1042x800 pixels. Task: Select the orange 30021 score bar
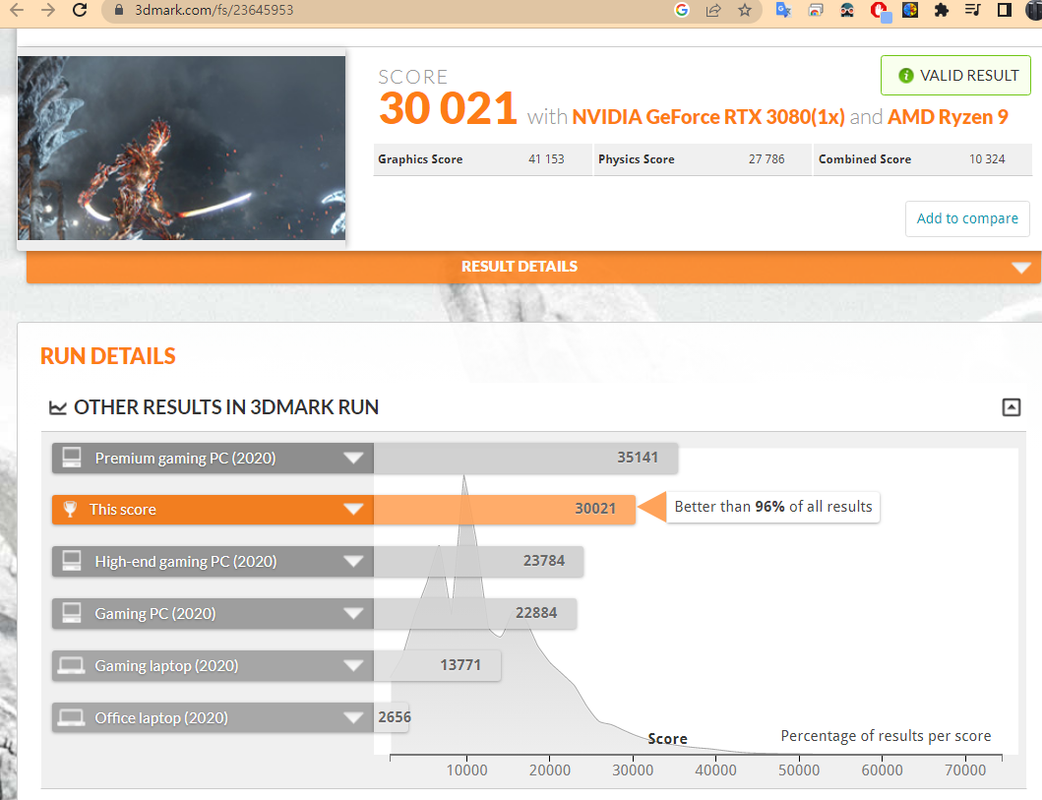(x=504, y=510)
